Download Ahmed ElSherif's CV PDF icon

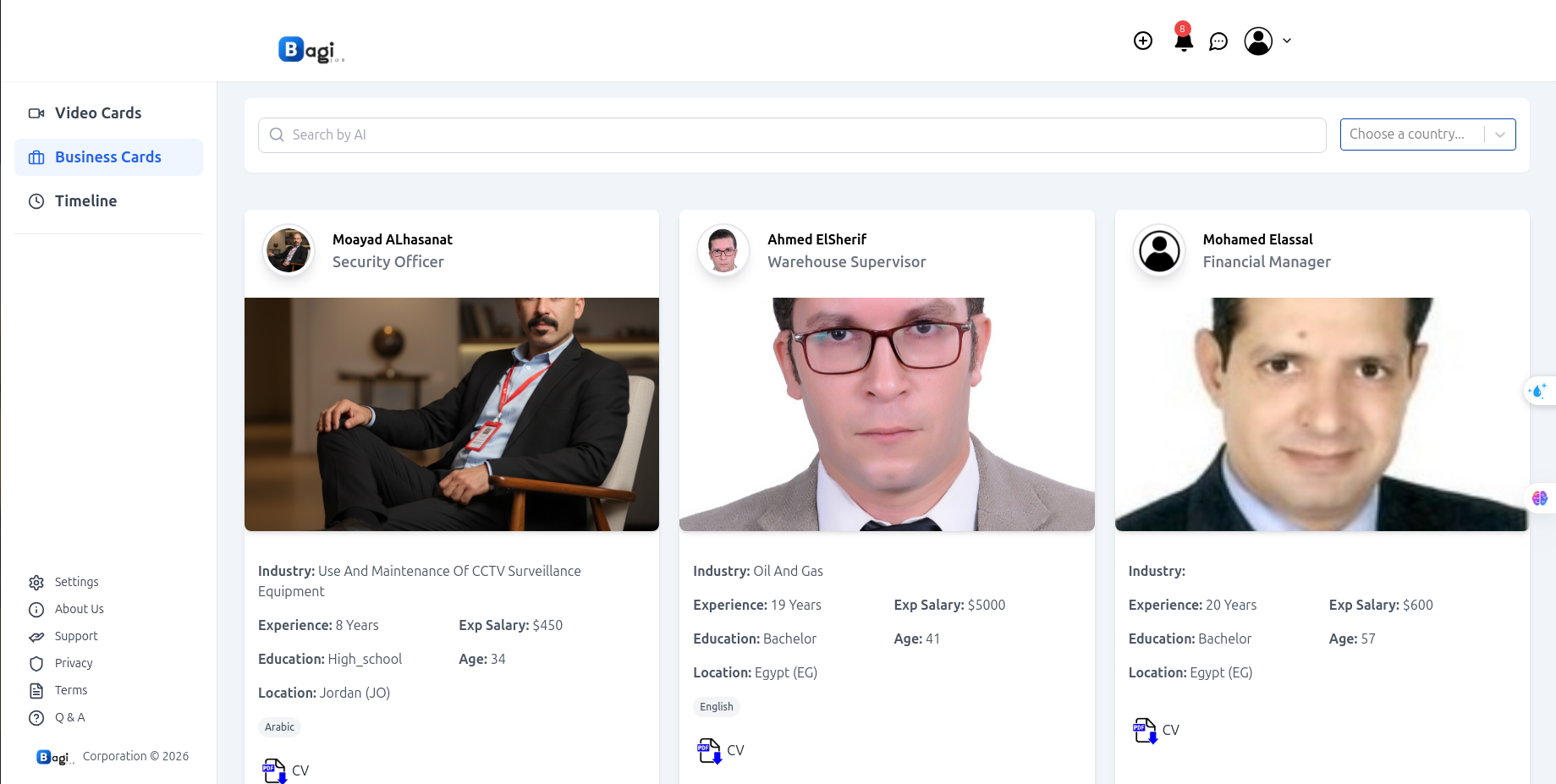pyautogui.click(x=709, y=750)
